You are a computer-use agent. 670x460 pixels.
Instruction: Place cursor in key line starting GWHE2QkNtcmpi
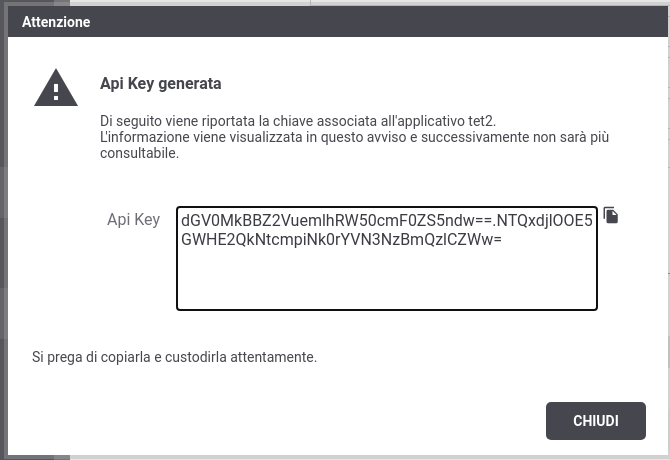click(x=341, y=240)
